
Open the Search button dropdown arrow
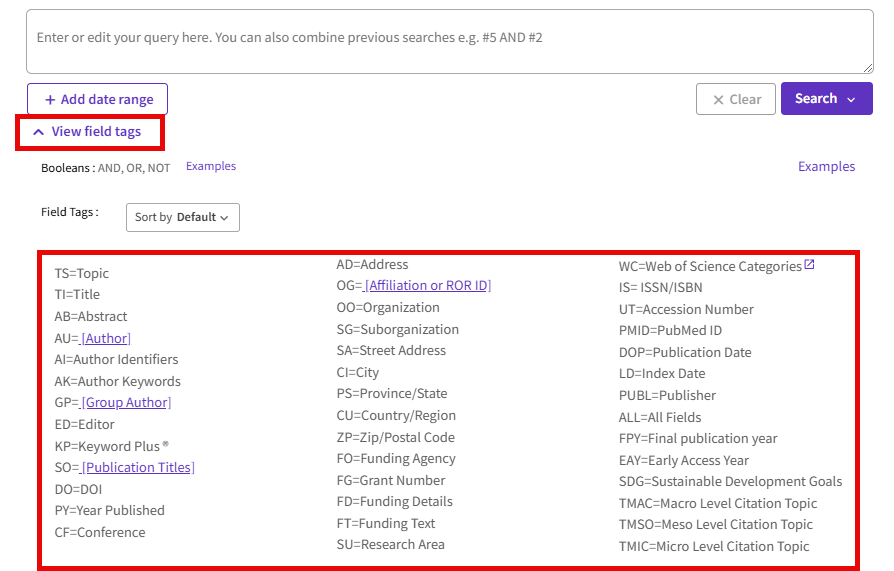(x=852, y=99)
